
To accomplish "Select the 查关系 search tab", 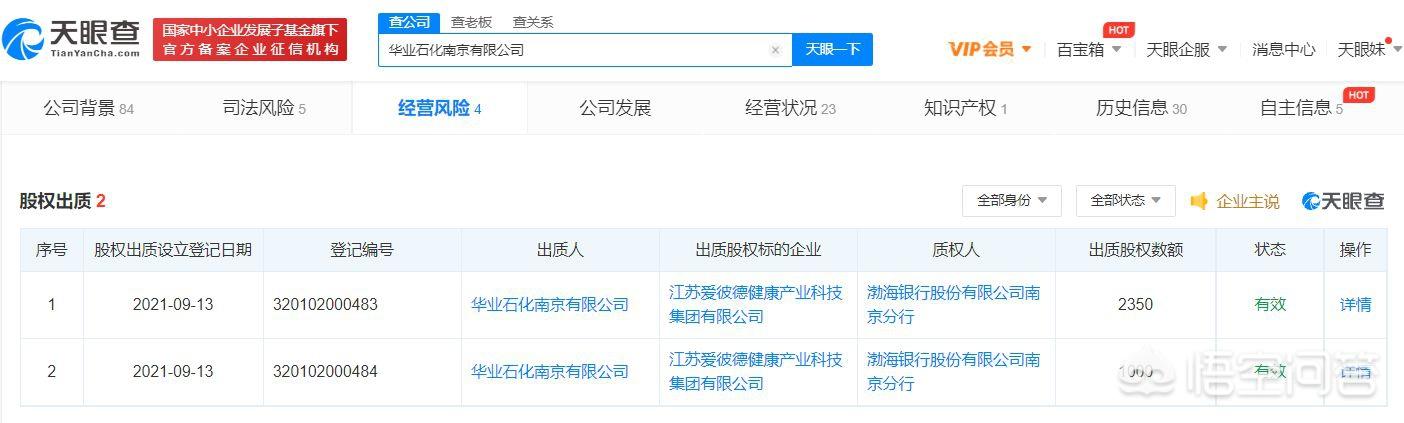I will tap(533, 21).
